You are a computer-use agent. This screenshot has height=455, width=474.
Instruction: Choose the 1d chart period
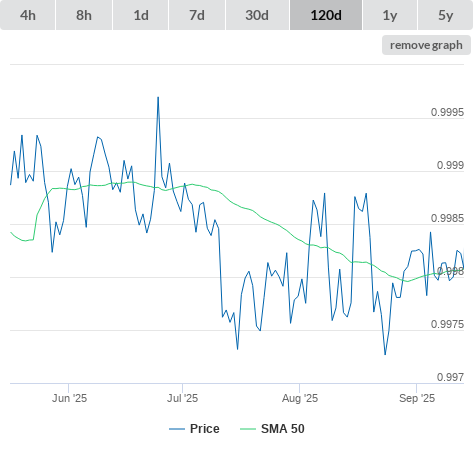[141, 15]
